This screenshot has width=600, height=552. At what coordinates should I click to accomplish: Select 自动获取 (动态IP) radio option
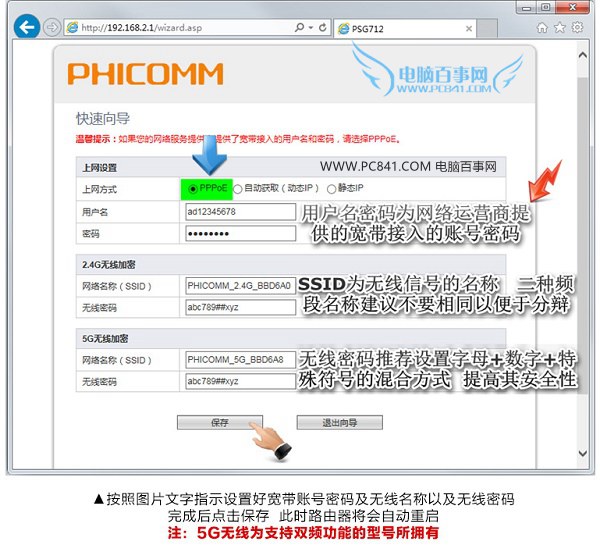[238, 188]
